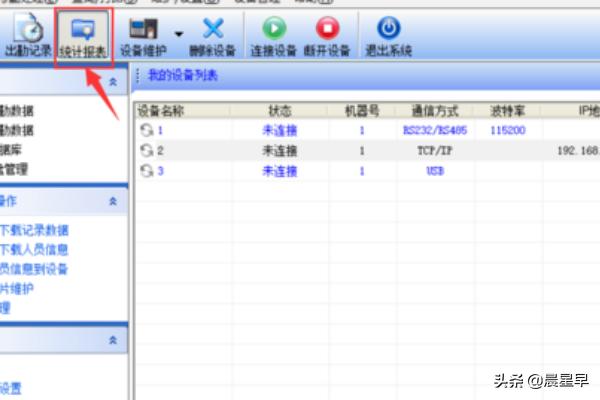Click 下载记录数据 link in sidebar
This screenshot has width=600, height=400.
click(x=35, y=231)
